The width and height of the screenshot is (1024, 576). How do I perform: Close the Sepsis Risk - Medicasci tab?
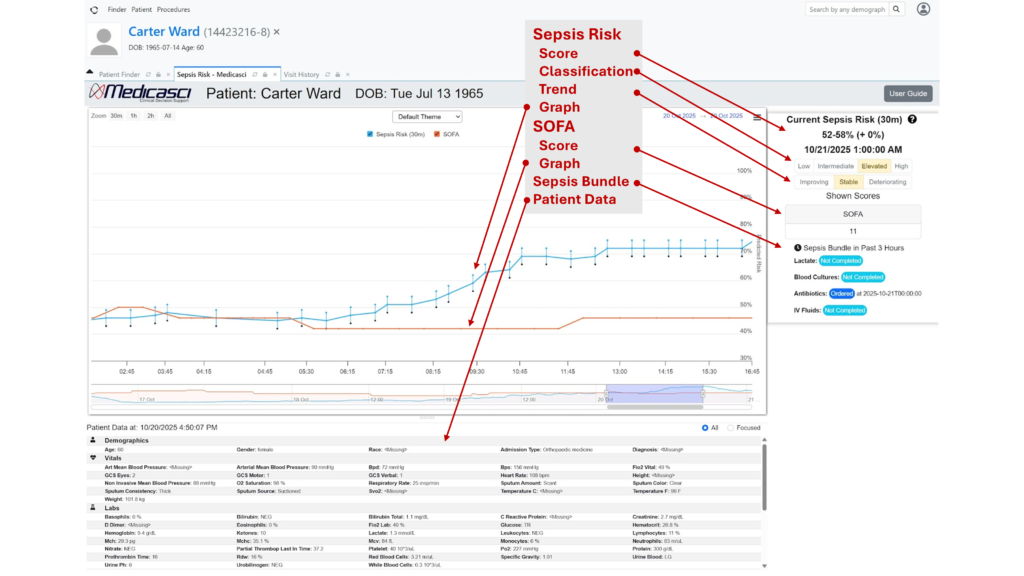pyautogui.click(x=273, y=74)
